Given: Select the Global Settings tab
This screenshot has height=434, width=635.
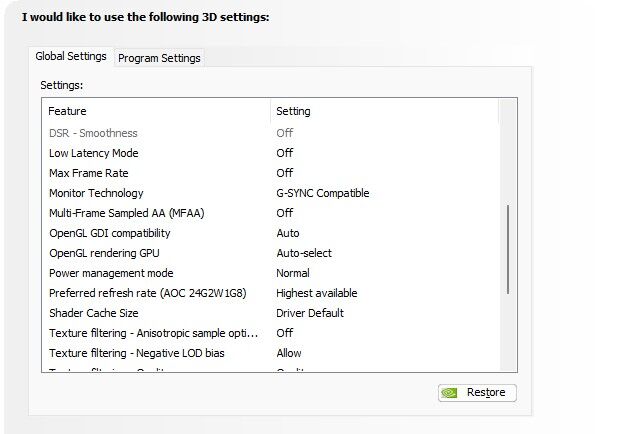Looking at the screenshot, I should (71, 56).
